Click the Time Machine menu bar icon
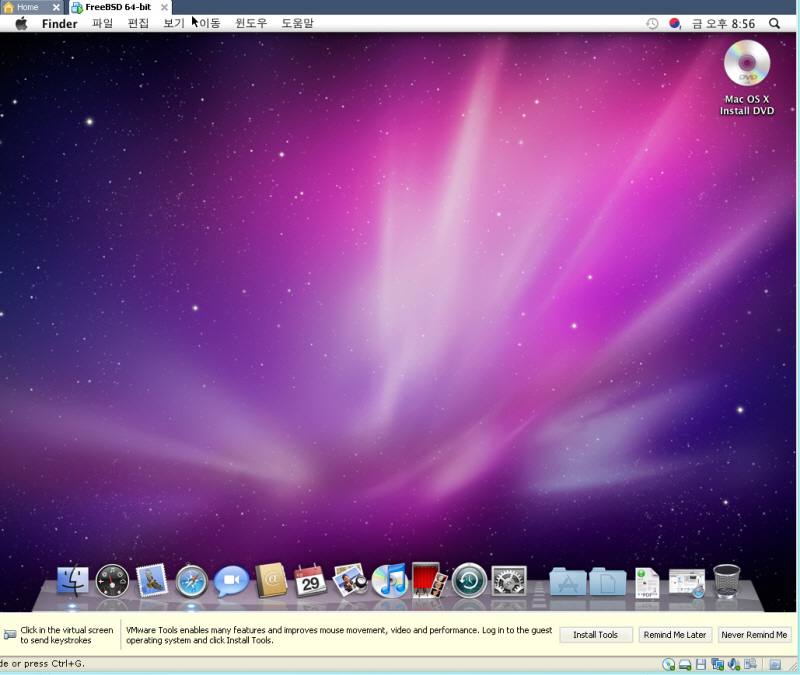The width and height of the screenshot is (800, 675). [x=652, y=23]
